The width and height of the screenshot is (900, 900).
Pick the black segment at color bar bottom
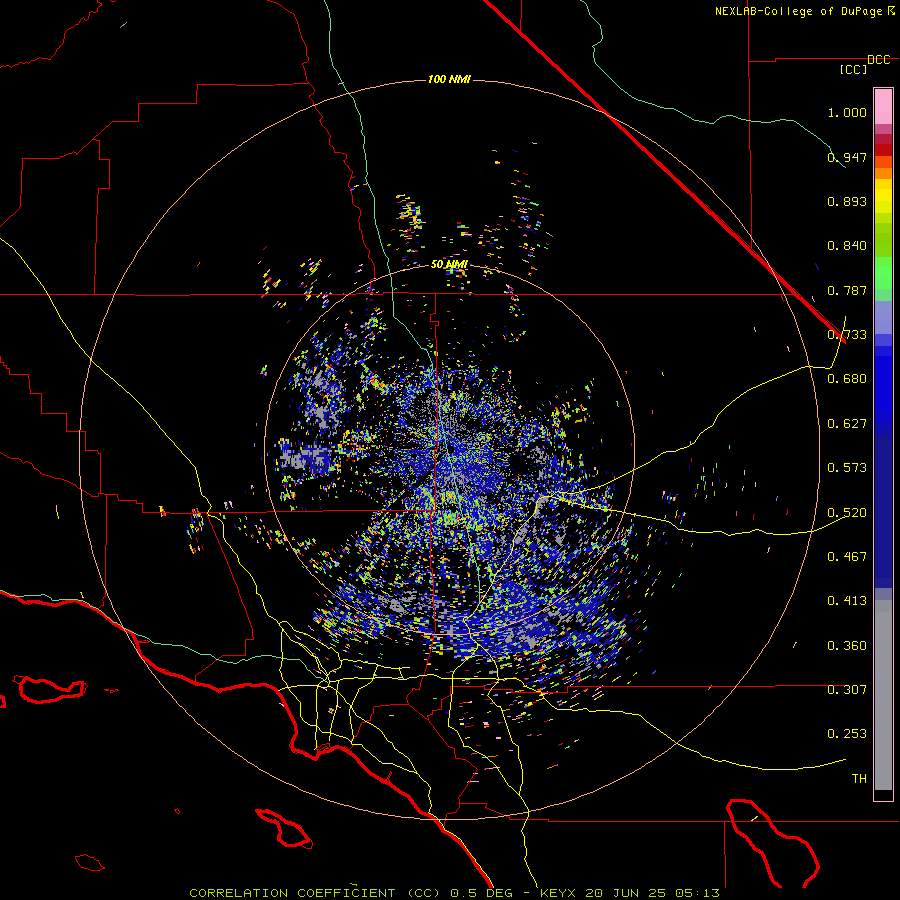[x=883, y=794]
